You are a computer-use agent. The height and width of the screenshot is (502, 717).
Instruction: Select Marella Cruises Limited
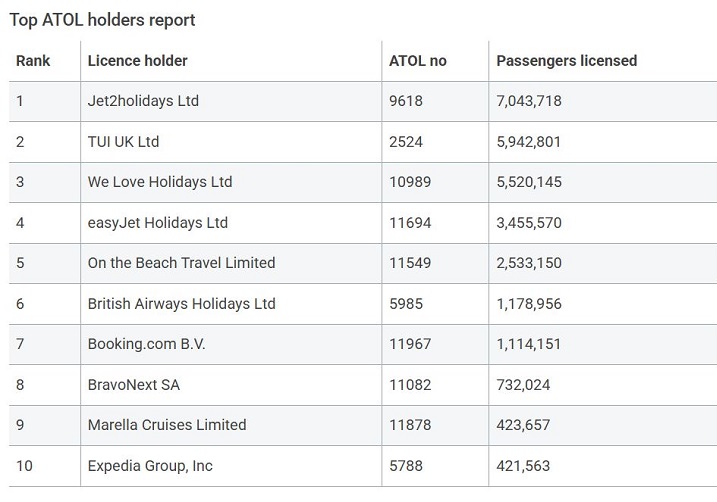coord(167,425)
